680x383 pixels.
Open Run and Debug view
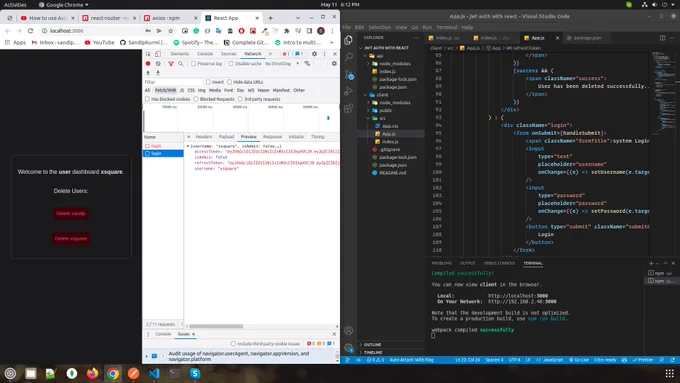(x=349, y=92)
